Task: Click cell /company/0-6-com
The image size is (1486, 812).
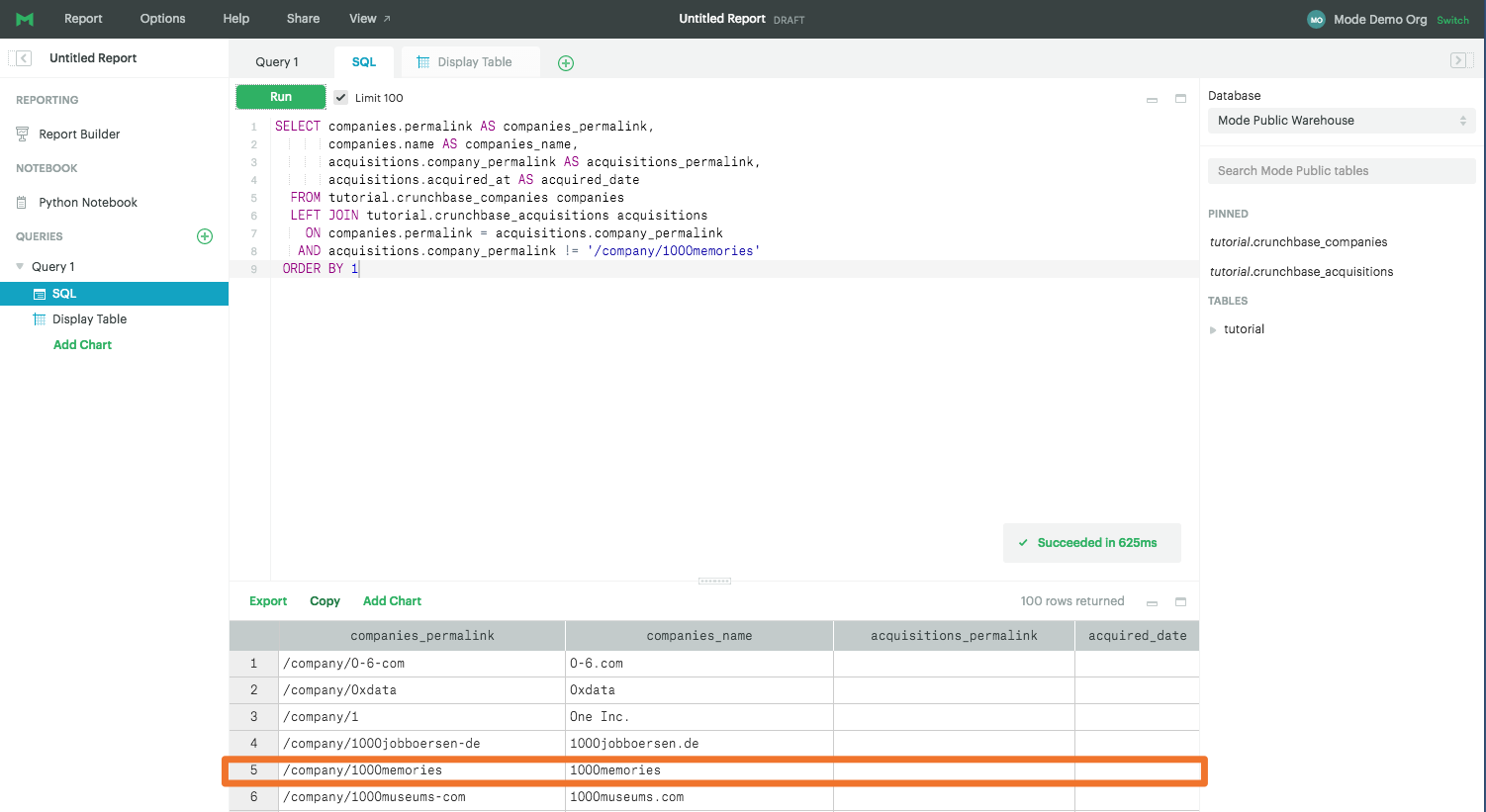Action: [422, 664]
